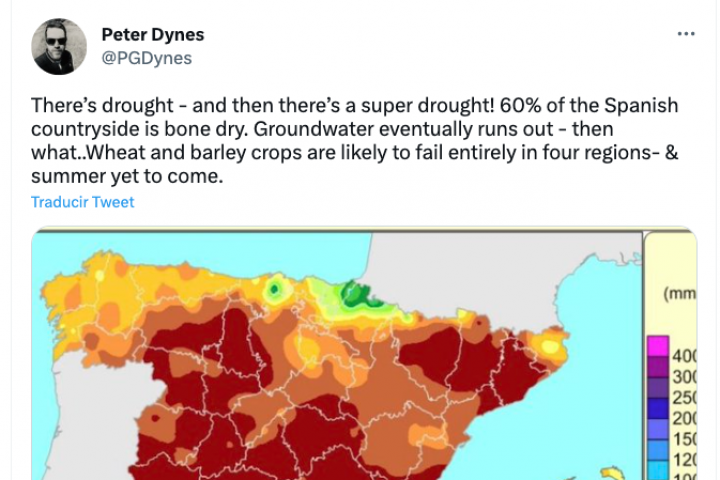Click the Traducir Tweet link
The image size is (720, 480).
(82, 202)
